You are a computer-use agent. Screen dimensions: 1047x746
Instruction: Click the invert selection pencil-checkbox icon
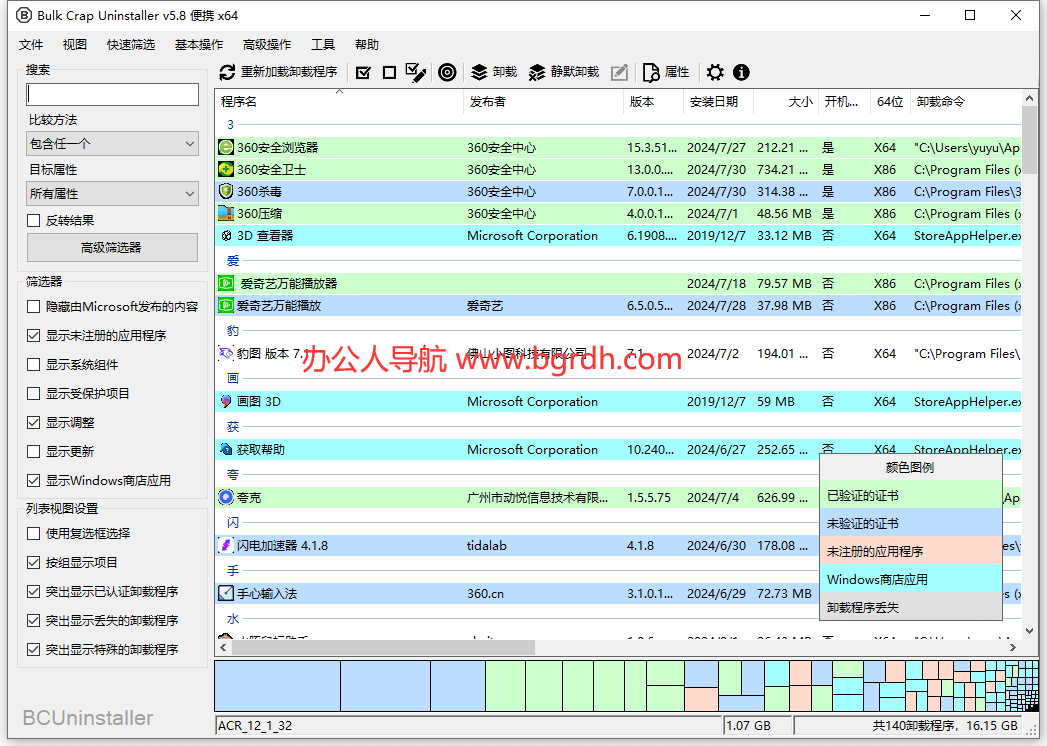coord(414,72)
